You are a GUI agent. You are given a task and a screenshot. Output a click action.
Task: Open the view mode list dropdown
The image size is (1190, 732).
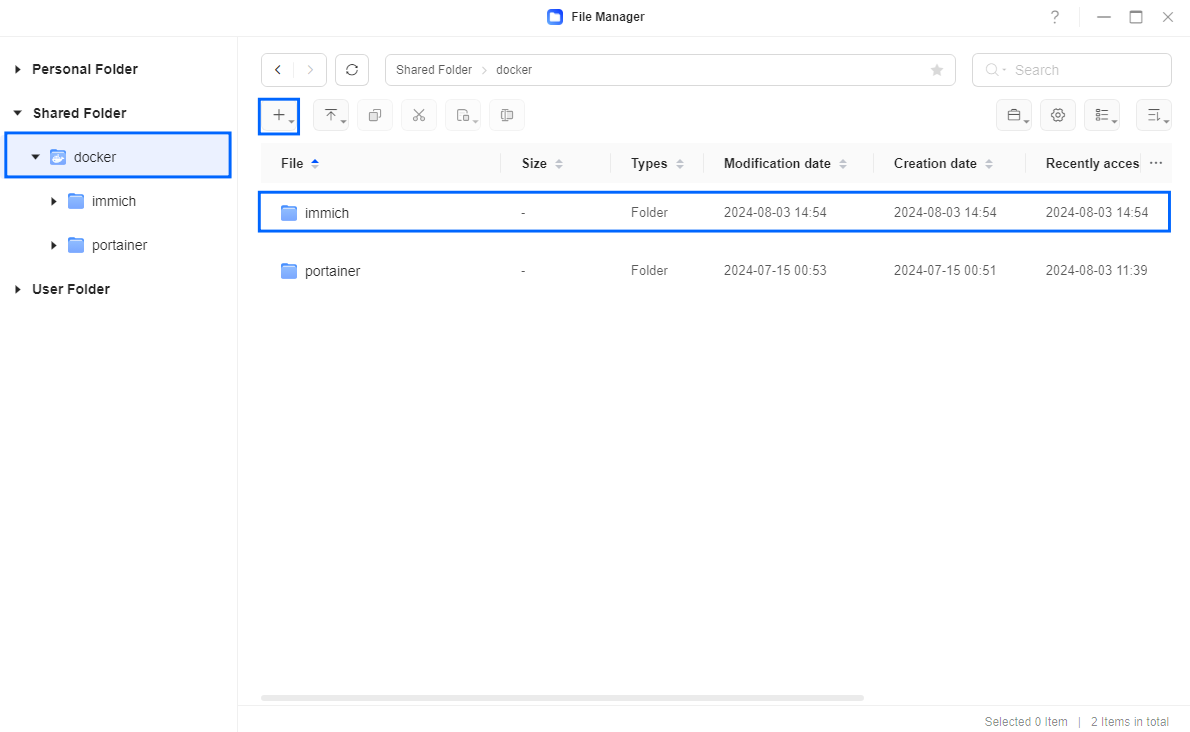pyautogui.click(x=1102, y=116)
